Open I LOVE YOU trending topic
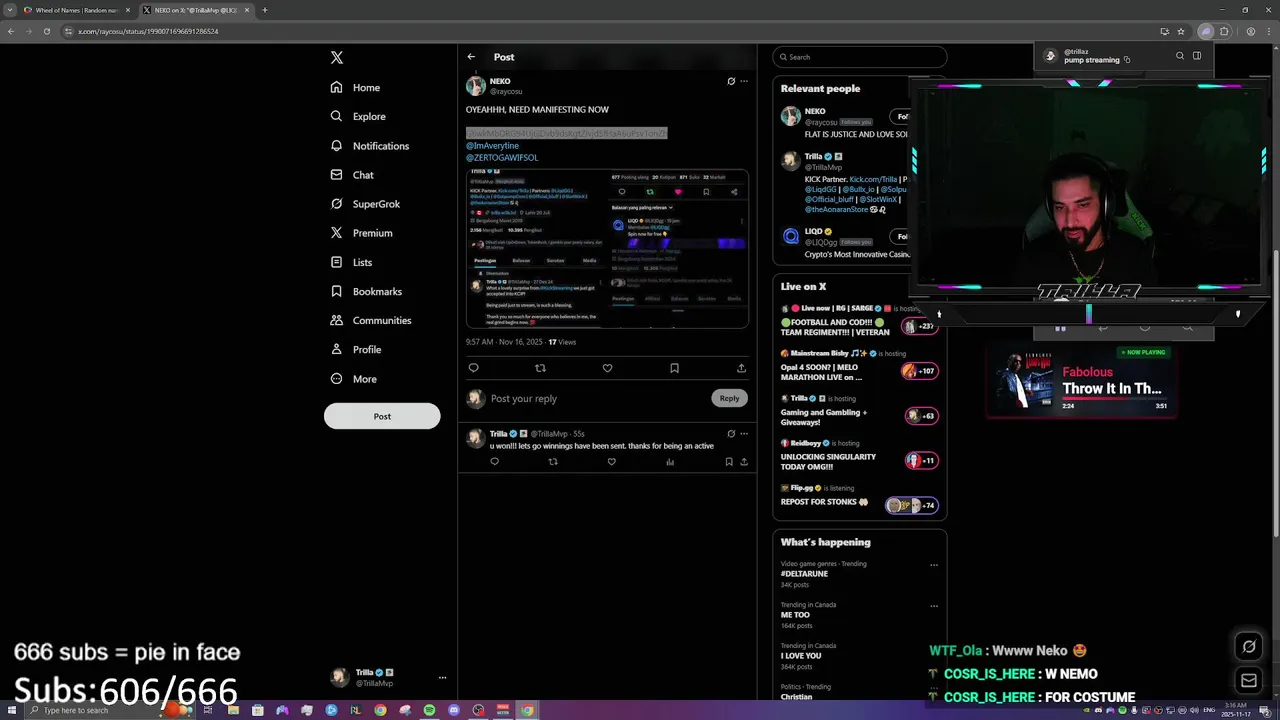The height and width of the screenshot is (720, 1280). pos(801,656)
